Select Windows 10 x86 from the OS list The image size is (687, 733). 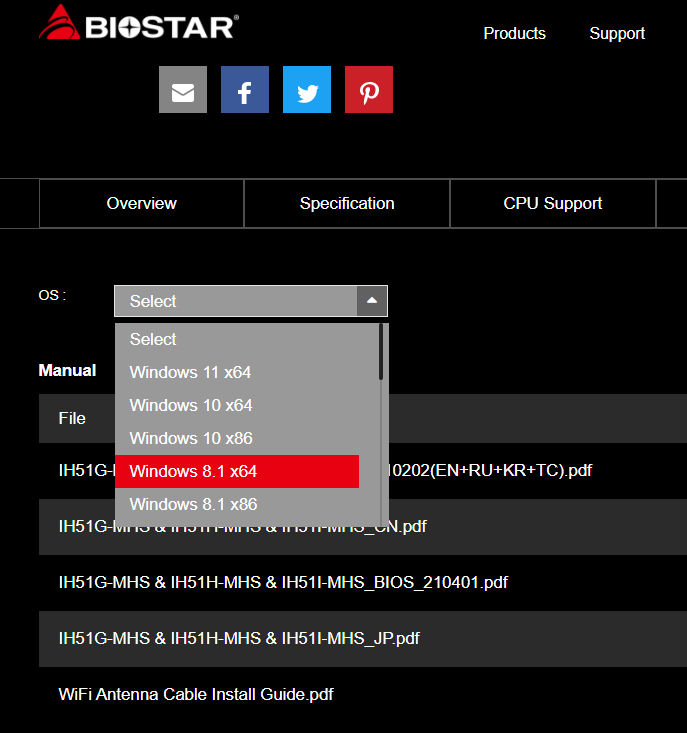237,438
